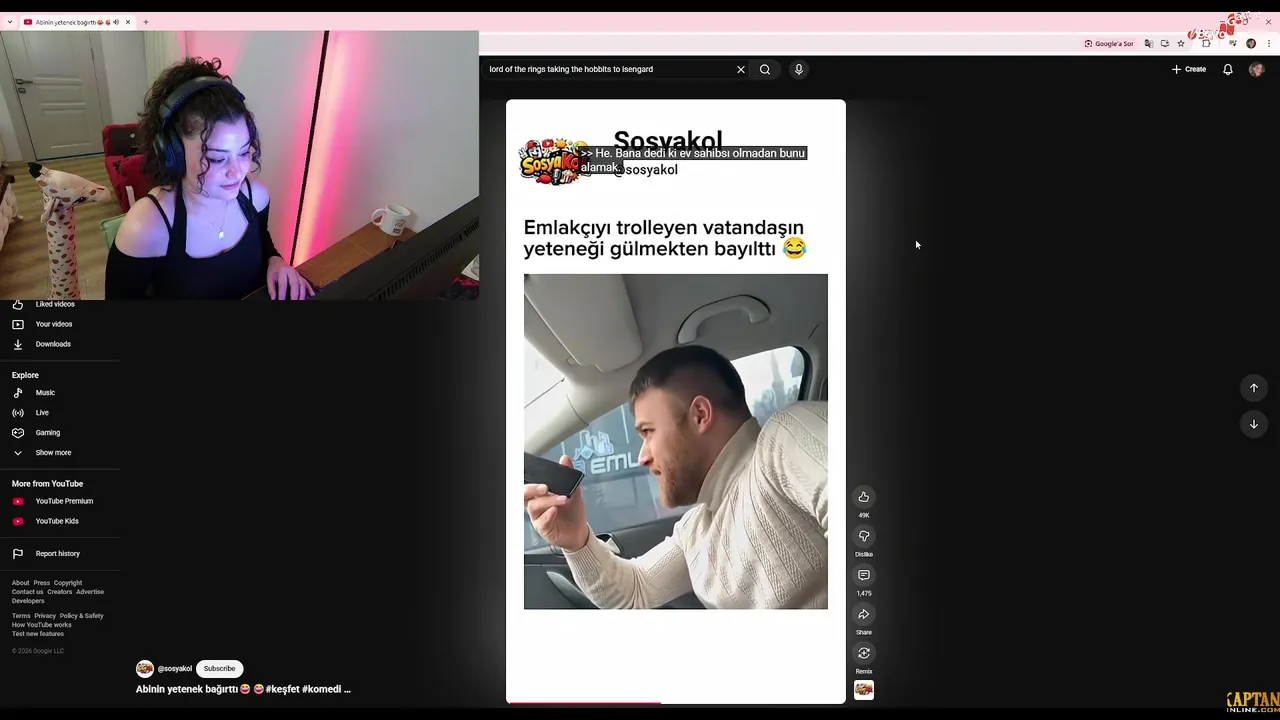Click the search magnifier button
Screen dimensions: 1280x720
(765, 69)
